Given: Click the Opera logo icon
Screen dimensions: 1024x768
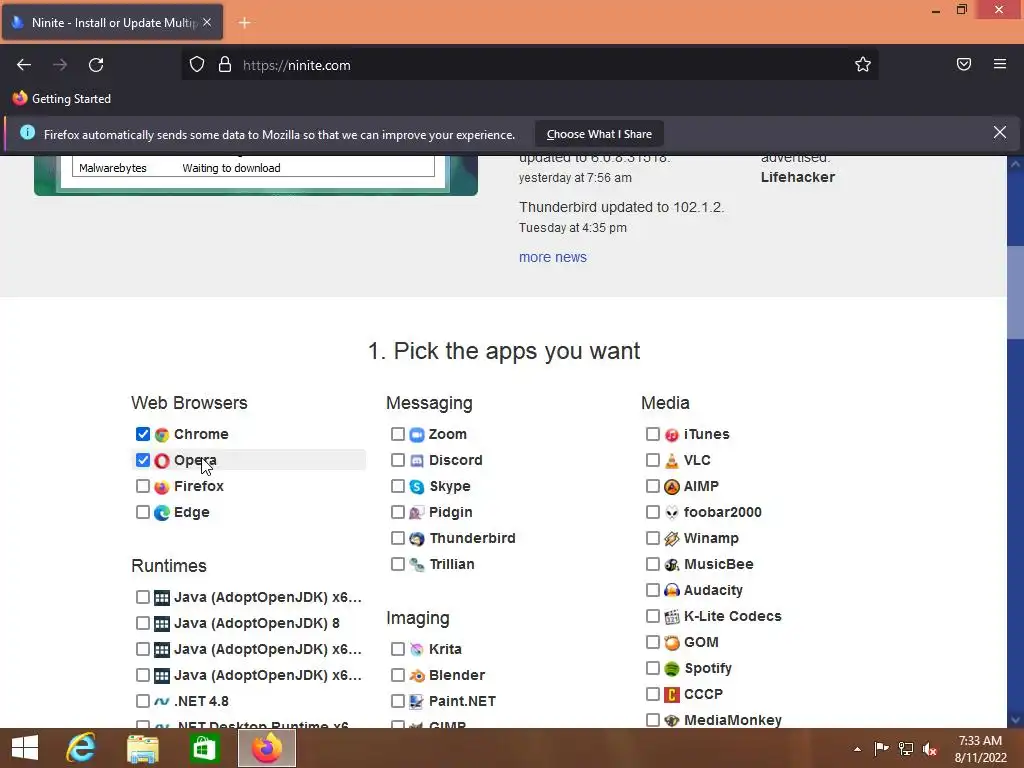Looking at the screenshot, I should pyautogui.click(x=162, y=460).
